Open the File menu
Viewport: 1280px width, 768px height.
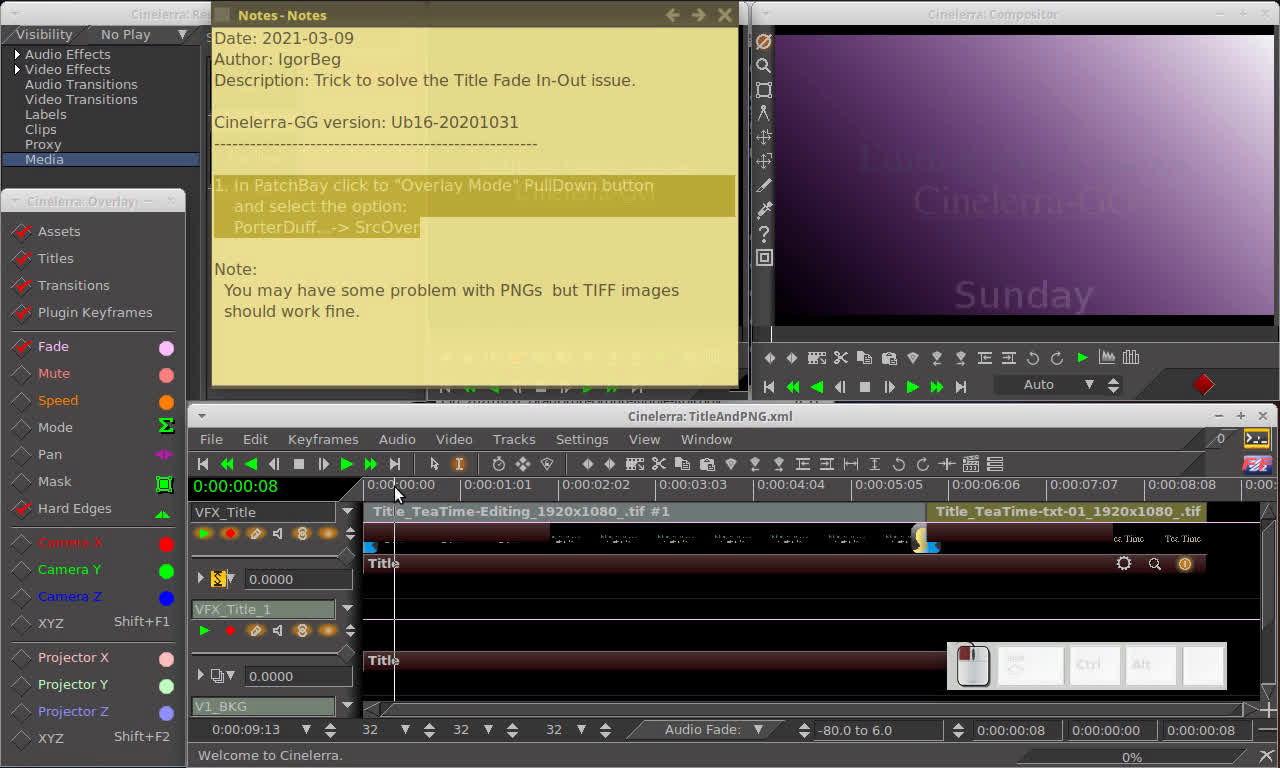211,439
